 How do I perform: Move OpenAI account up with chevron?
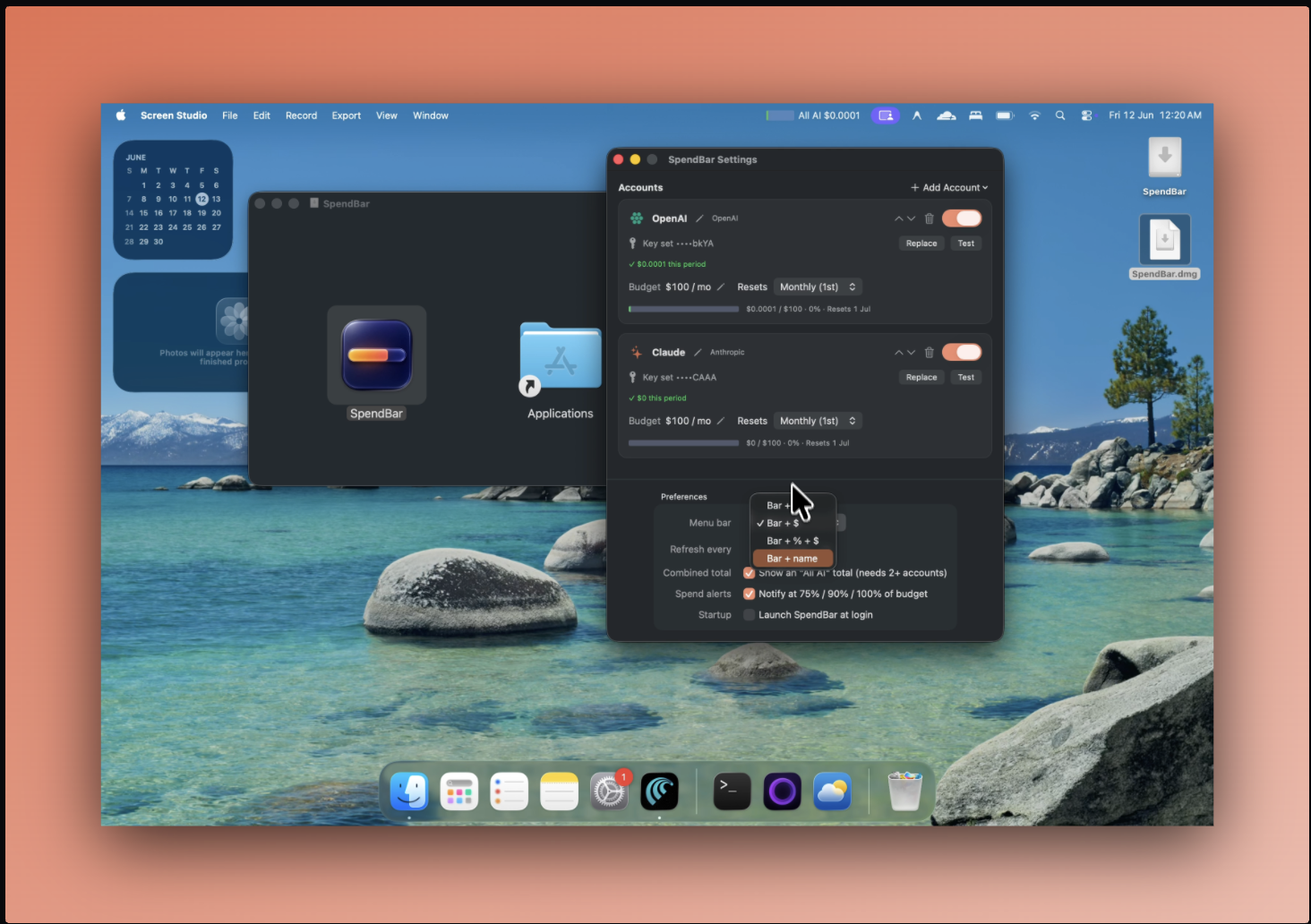coord(899,218)
